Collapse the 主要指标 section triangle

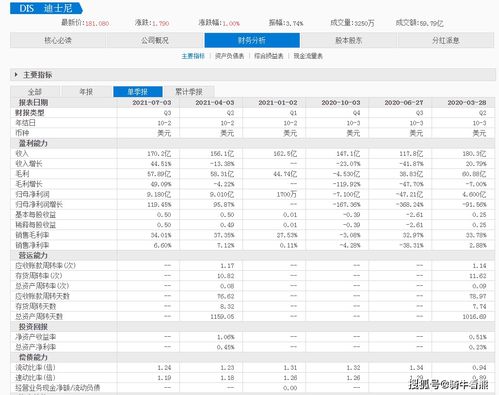16,75
